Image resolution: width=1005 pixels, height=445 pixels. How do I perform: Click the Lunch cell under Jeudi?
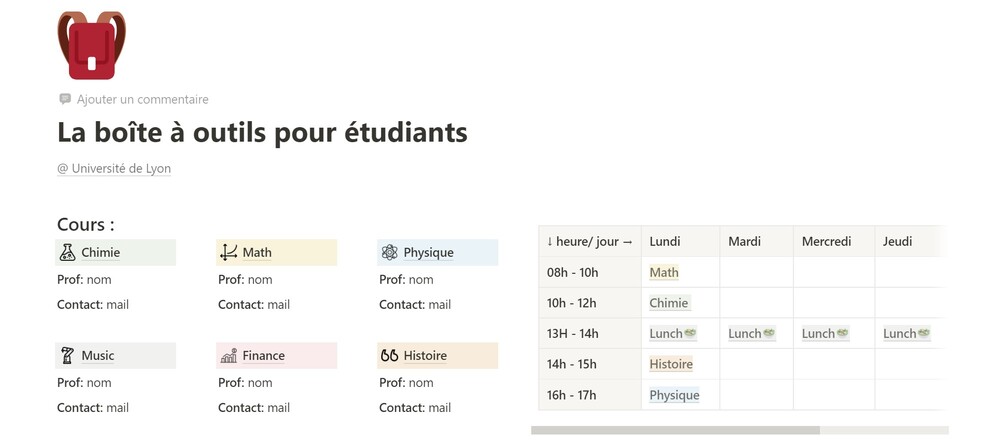pos(906,333)
